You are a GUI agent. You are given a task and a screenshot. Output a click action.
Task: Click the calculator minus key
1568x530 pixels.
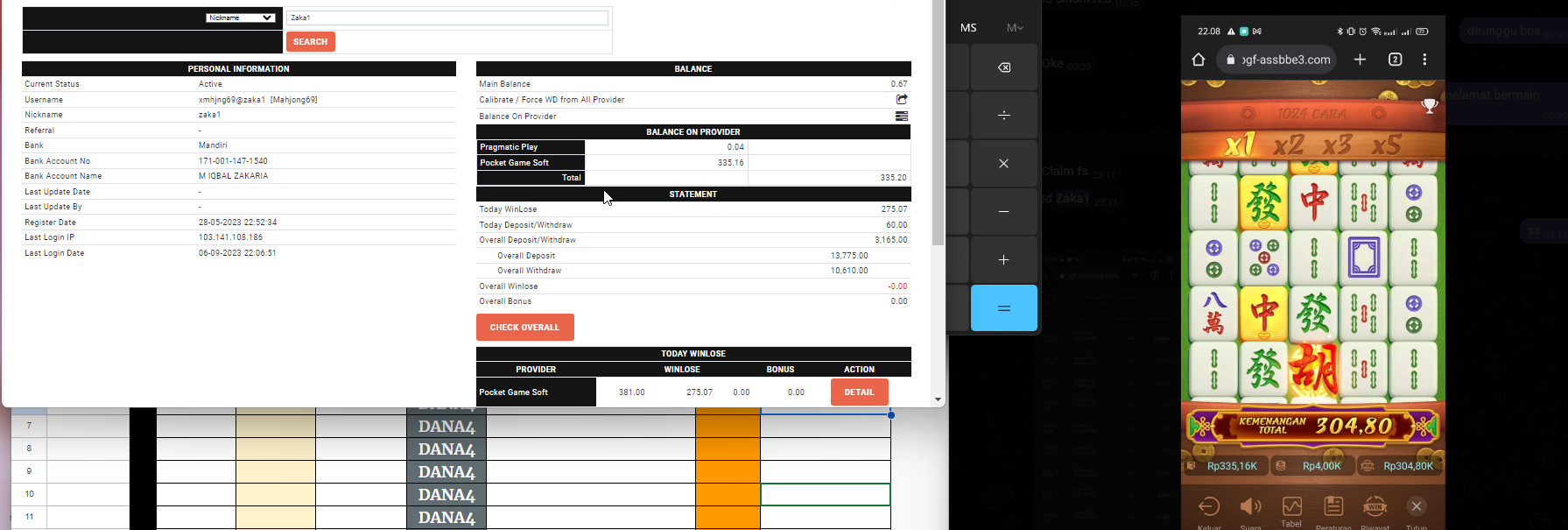[x=1004, y=212]
